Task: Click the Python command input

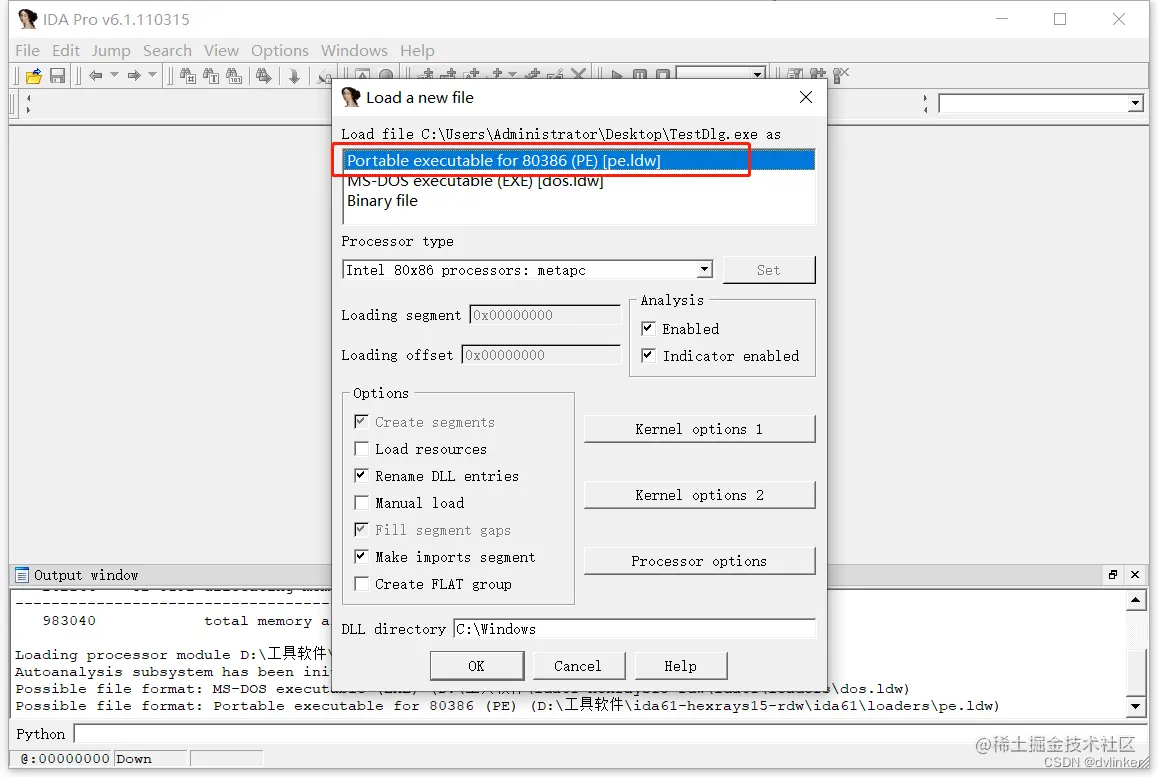Action: [x=609, y=733]
